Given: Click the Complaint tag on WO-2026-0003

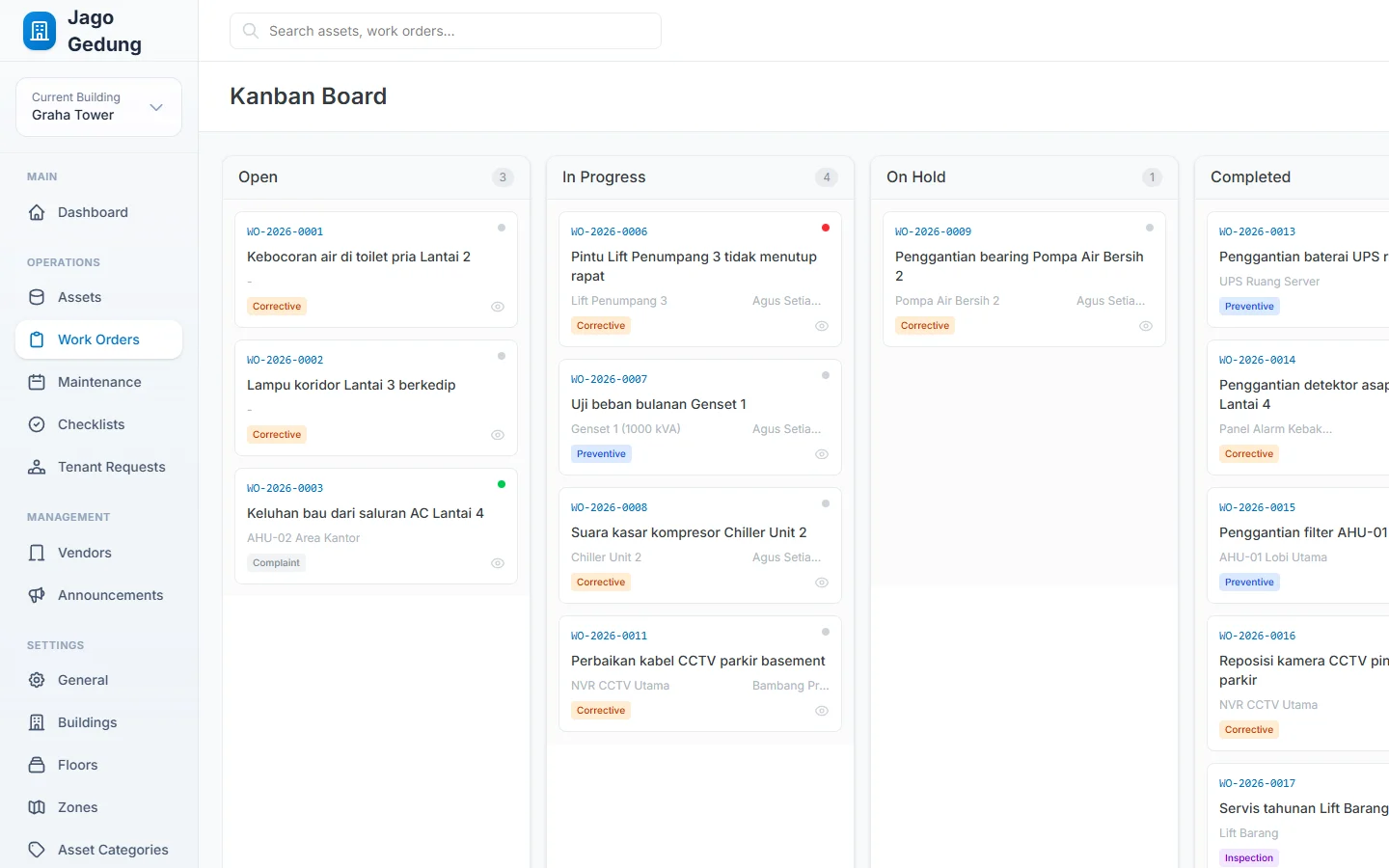Looking at the screenshot, I should (276, 563).
